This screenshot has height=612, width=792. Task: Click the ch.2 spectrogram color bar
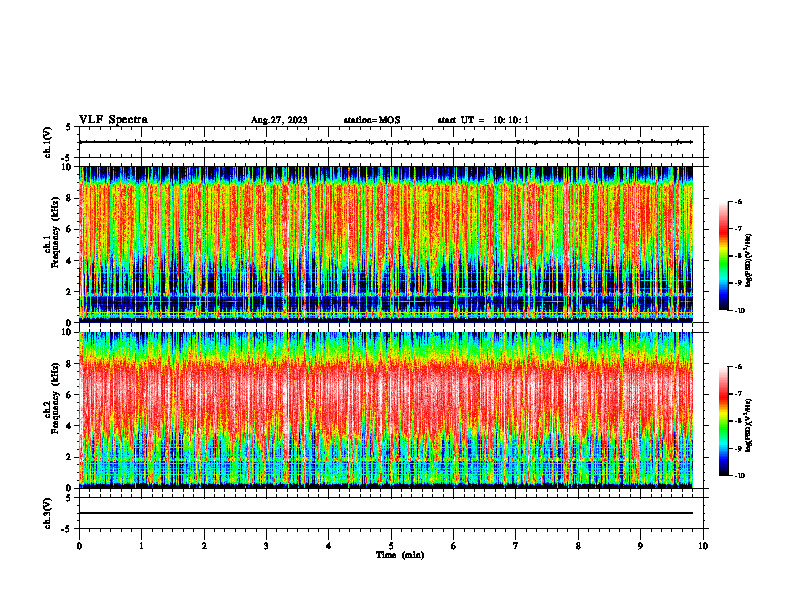pyautogui.click(x=723, y=421)
